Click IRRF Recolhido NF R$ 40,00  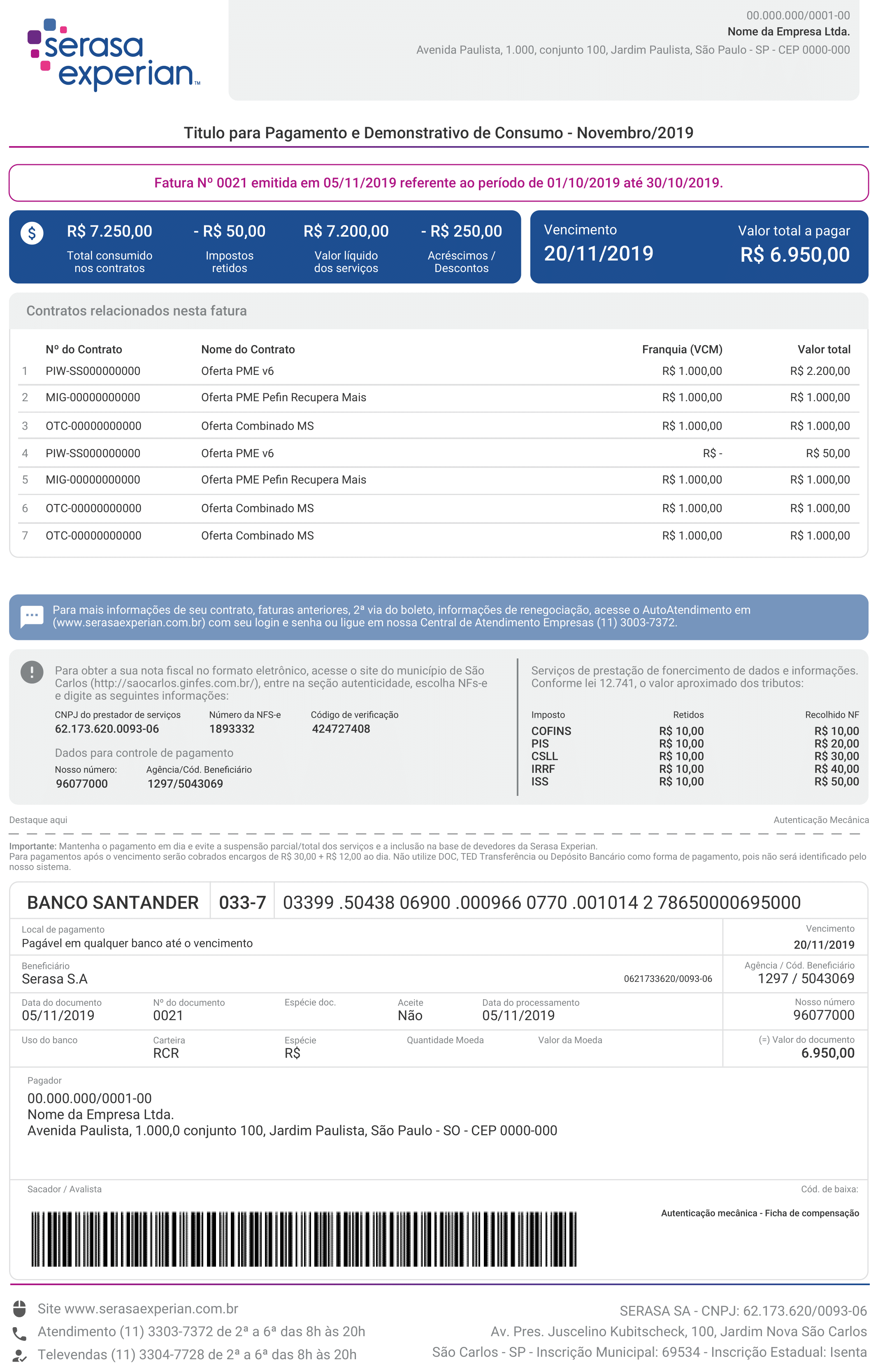click(x=836, y=769)
